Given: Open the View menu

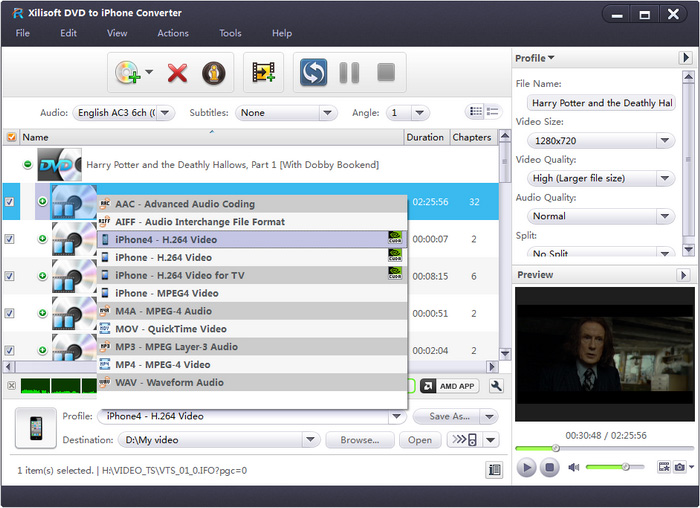Looking at the screenshot, I should [117, 33].
